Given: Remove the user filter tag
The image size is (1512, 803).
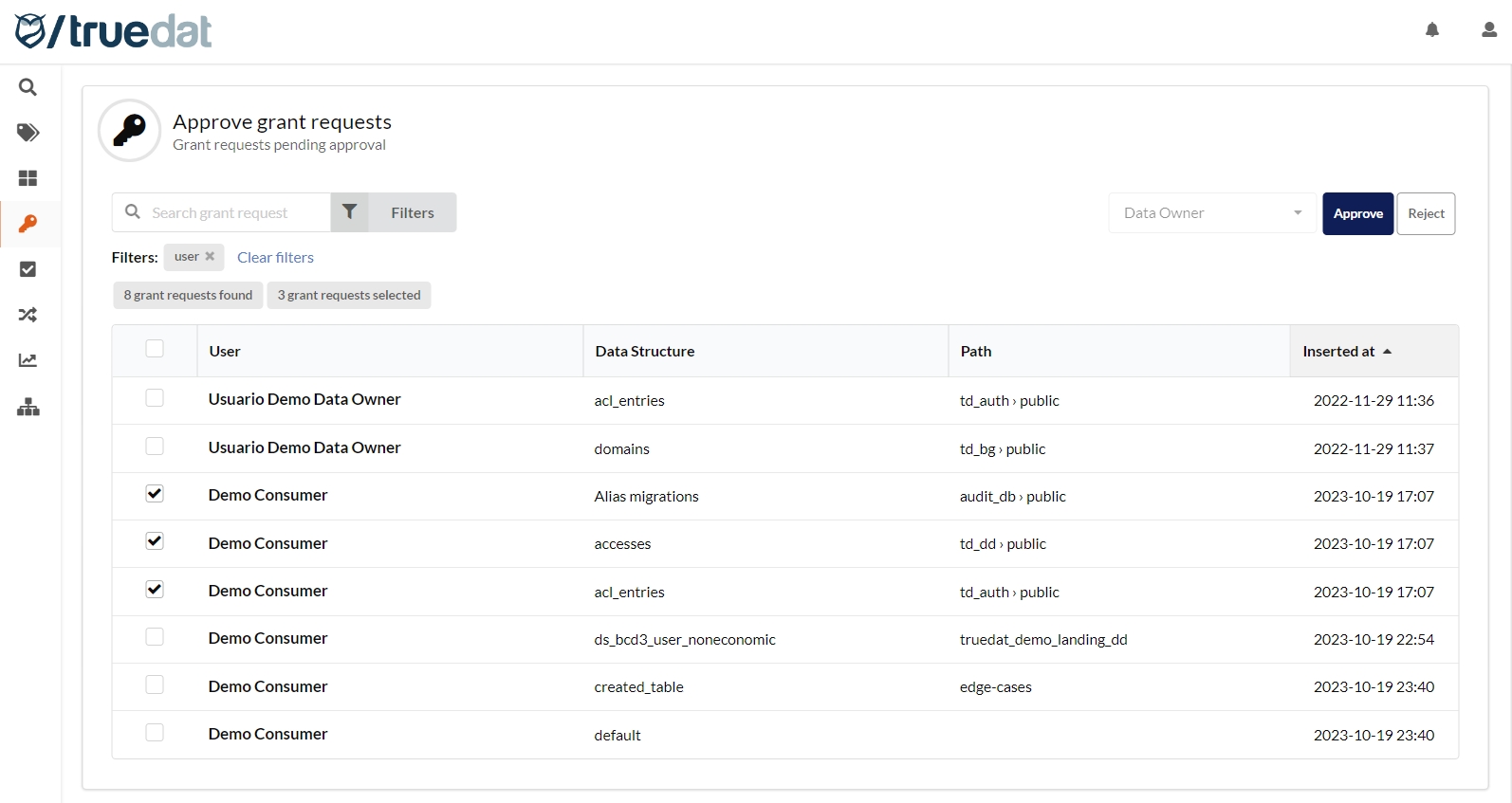Looking at the screenshot, I should [210, 257].
